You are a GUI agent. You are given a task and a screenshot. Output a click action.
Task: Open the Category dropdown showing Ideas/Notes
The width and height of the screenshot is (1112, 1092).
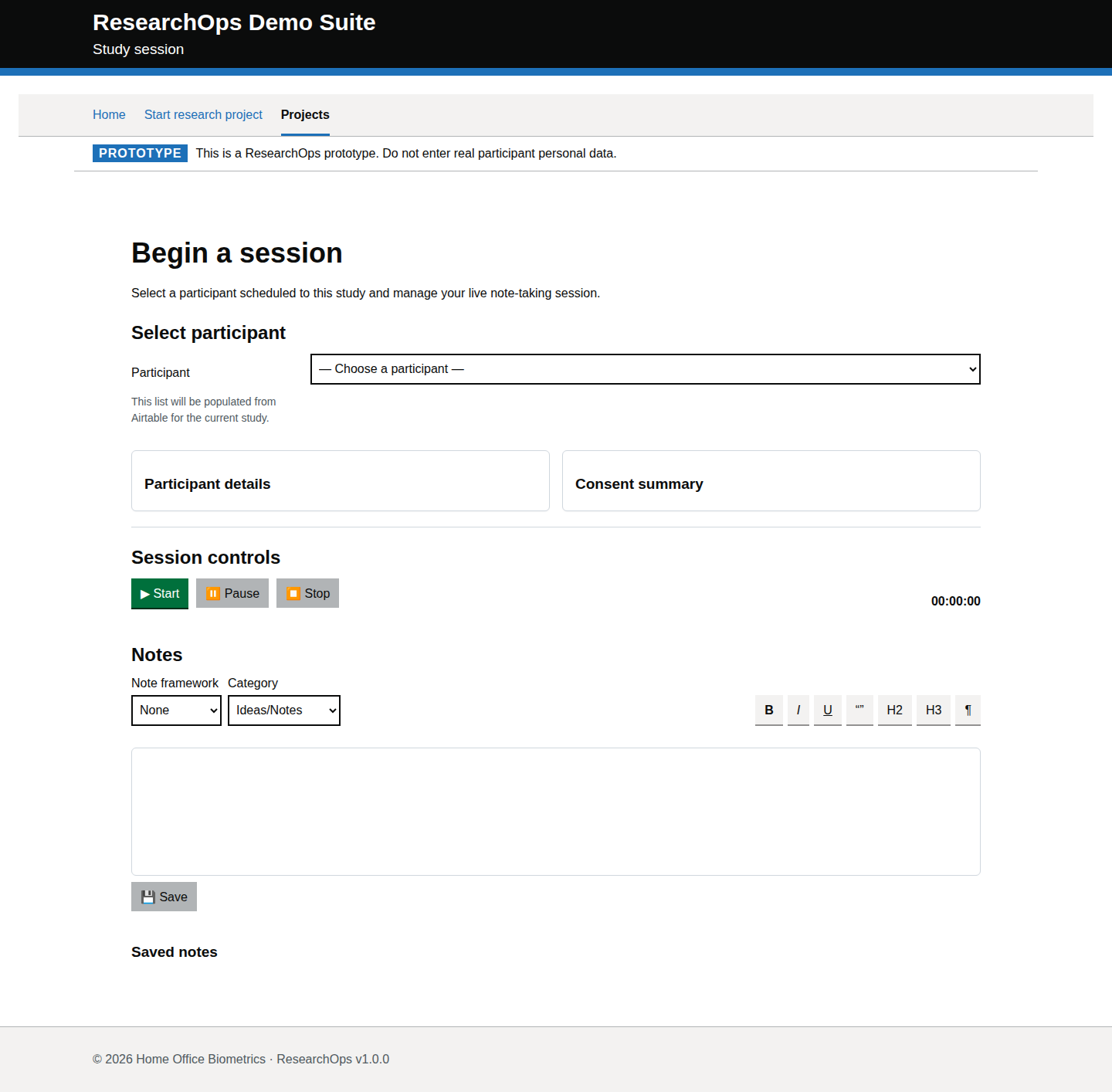tap(283, 710)
